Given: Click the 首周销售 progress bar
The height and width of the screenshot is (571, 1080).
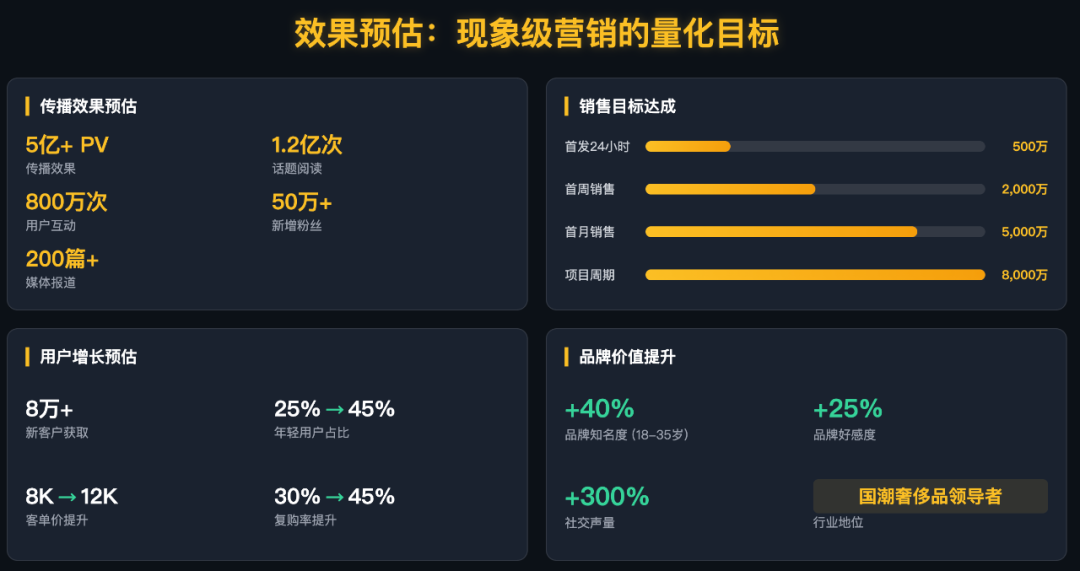Looking at the screenshot, I should click(815, 189).
